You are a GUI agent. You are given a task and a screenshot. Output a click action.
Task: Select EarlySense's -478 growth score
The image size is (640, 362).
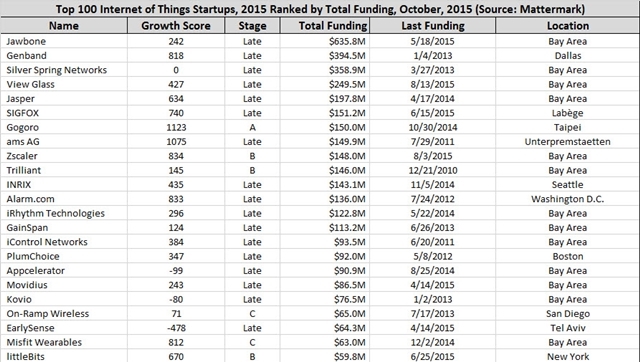click(x=176, y=328)
